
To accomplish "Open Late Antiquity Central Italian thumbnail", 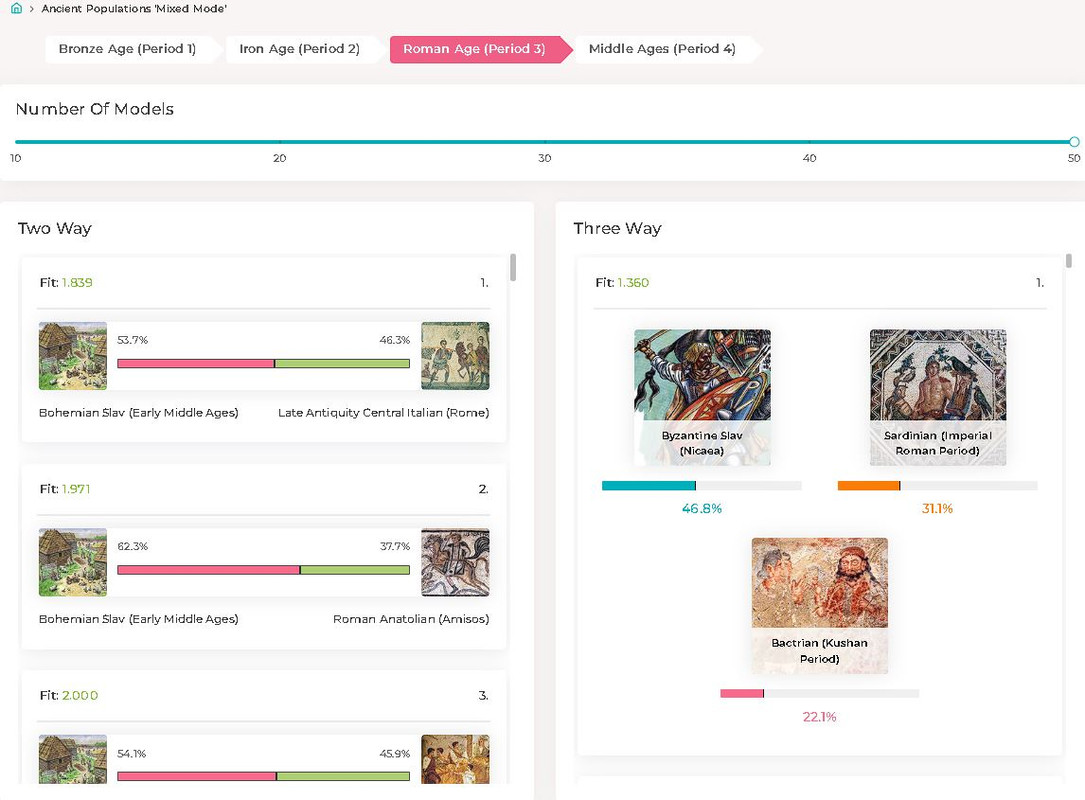I will click(455, 356).
